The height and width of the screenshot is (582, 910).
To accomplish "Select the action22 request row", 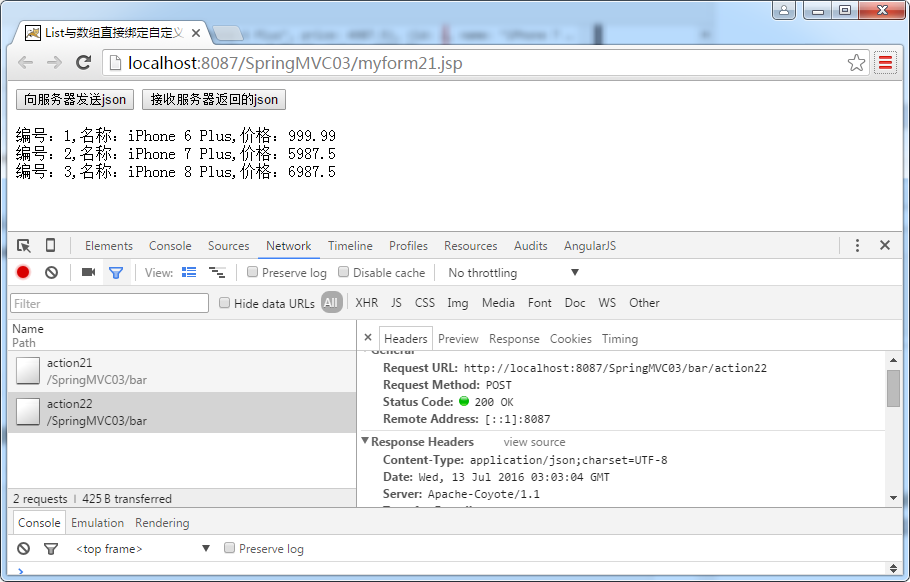I will pyautogui.click(x=182, y=412).
